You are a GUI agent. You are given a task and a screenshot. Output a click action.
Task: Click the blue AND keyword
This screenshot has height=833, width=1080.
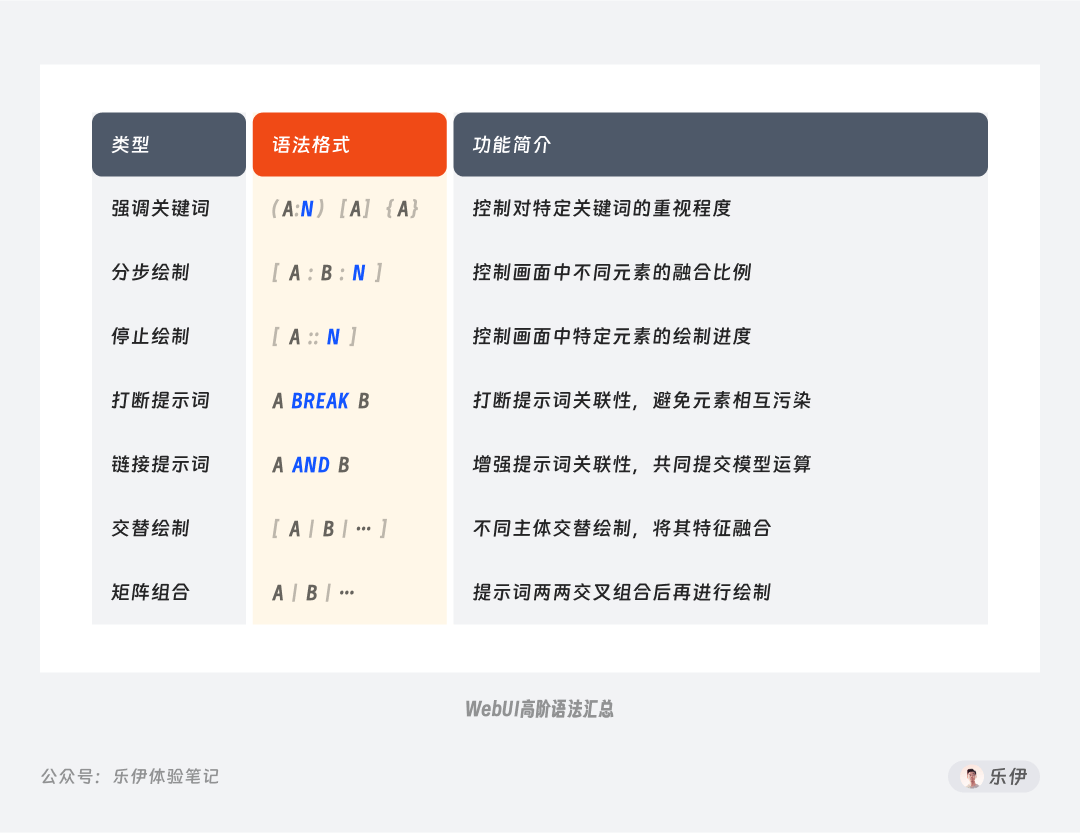311,465
